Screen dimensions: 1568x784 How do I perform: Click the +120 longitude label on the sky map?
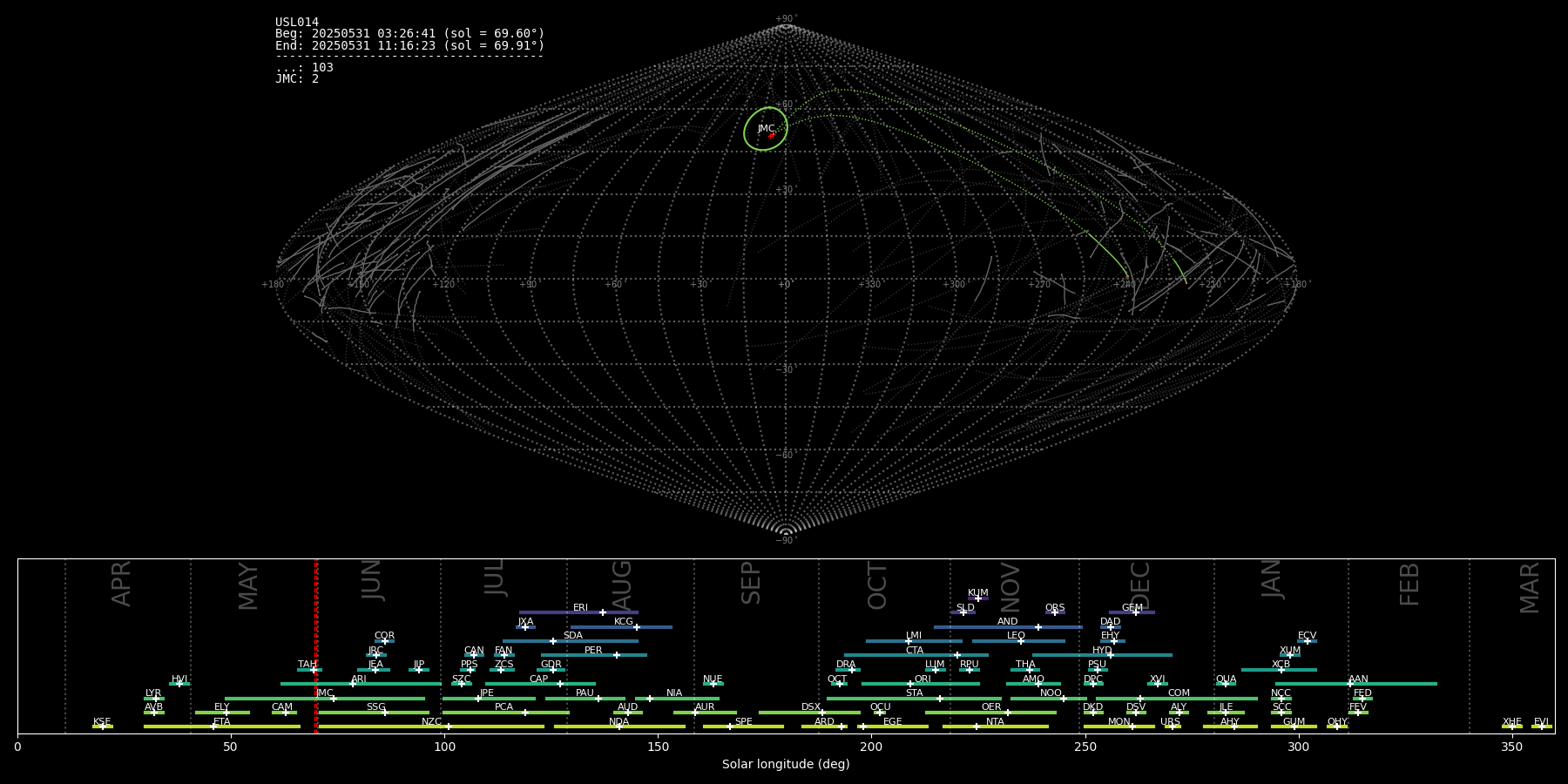(x=443, y=284)
